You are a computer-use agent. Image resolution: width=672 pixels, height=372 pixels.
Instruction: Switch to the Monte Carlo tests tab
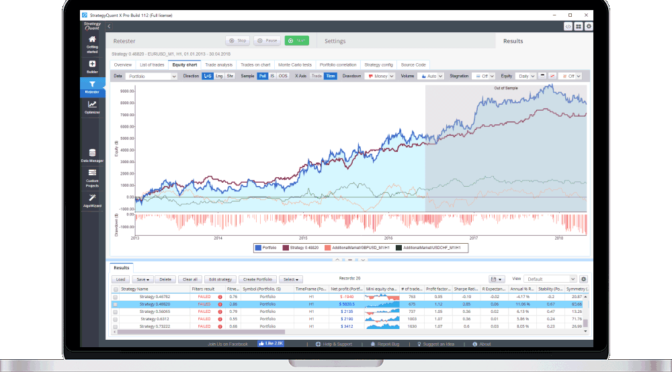[x=295, y=65]
